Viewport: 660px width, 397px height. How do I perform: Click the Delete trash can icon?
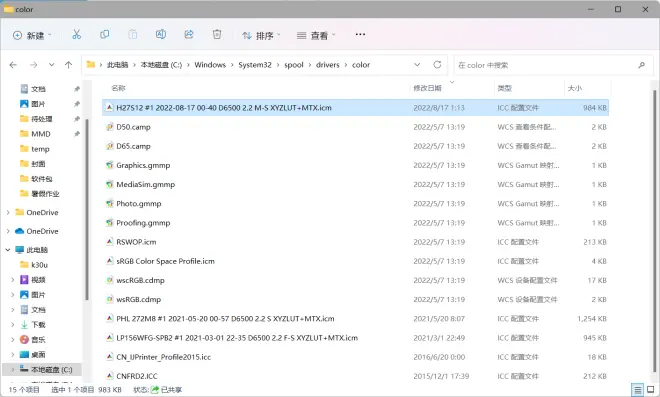tap(217, 35)
